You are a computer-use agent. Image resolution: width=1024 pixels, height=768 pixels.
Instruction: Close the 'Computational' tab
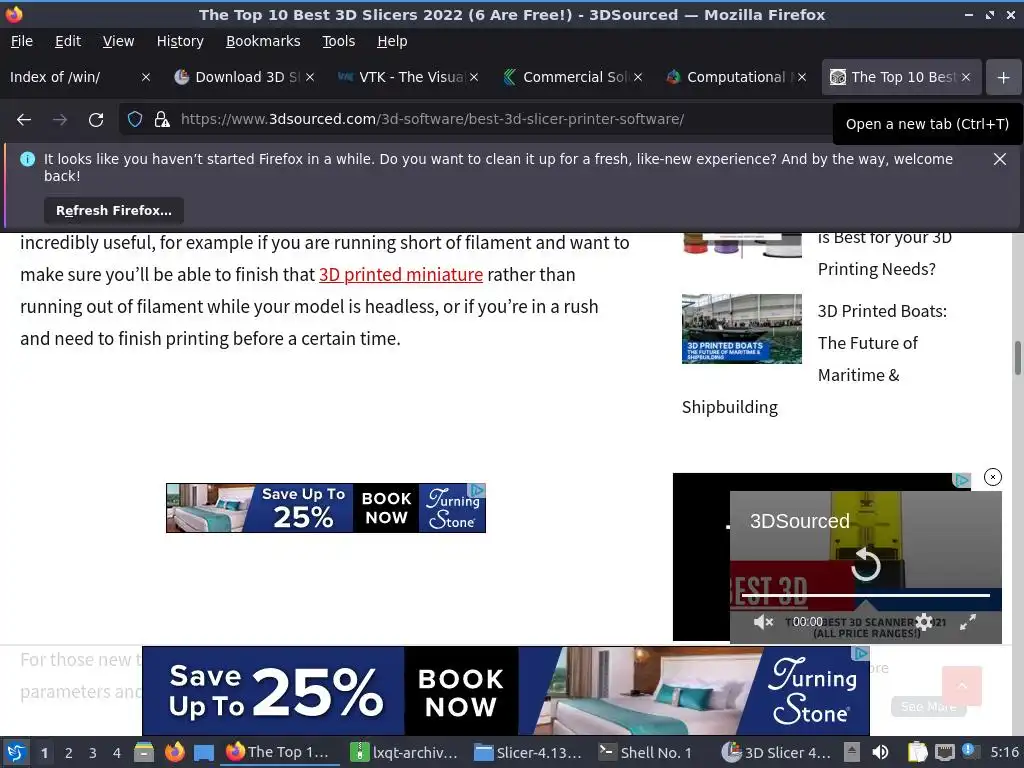[802, 77]
